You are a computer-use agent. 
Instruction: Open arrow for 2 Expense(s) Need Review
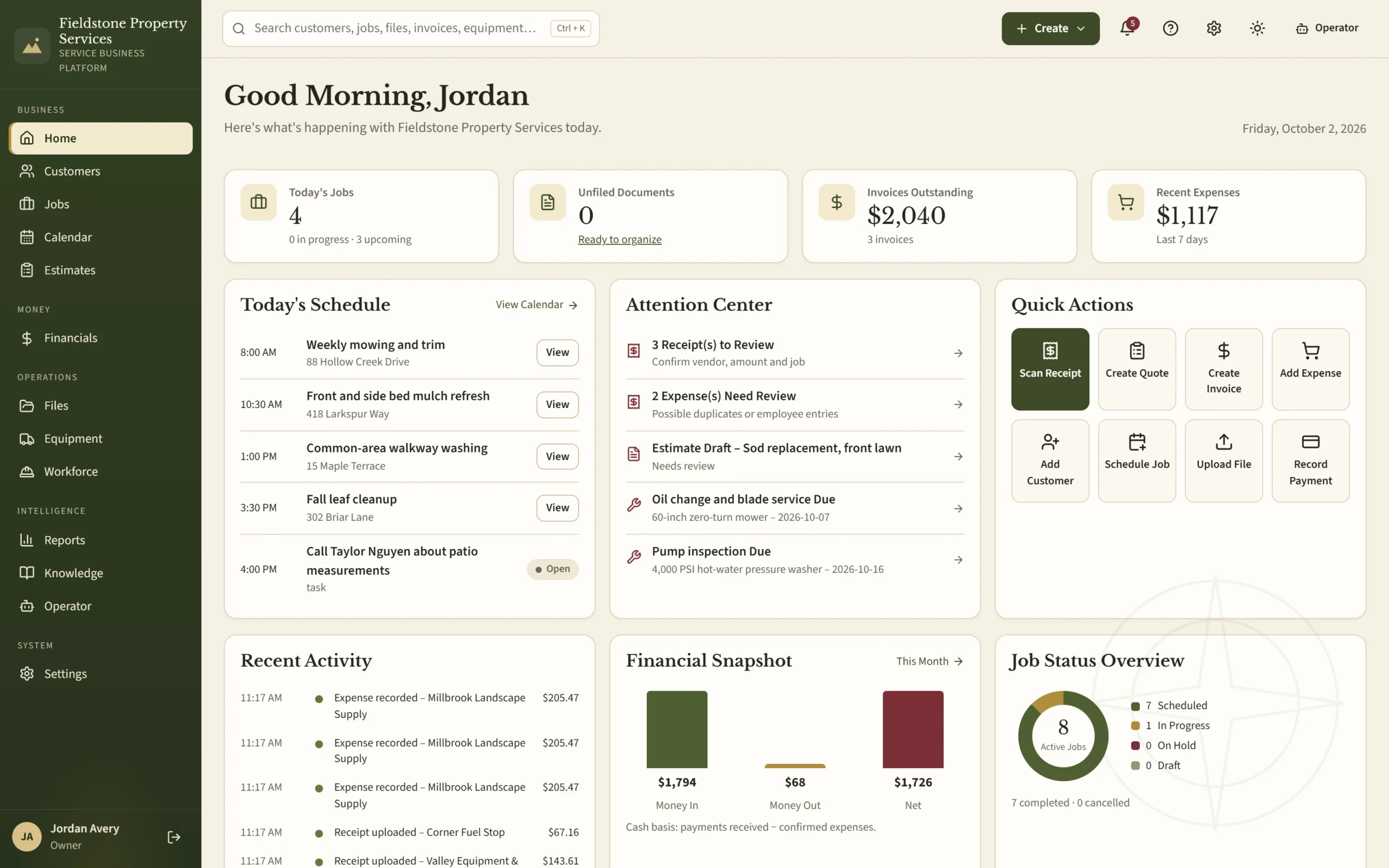[958, 405]
